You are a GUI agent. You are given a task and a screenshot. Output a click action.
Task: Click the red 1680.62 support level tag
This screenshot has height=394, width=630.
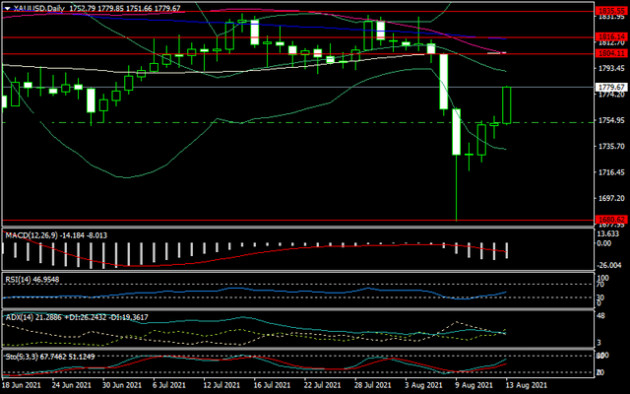(611, 220)
